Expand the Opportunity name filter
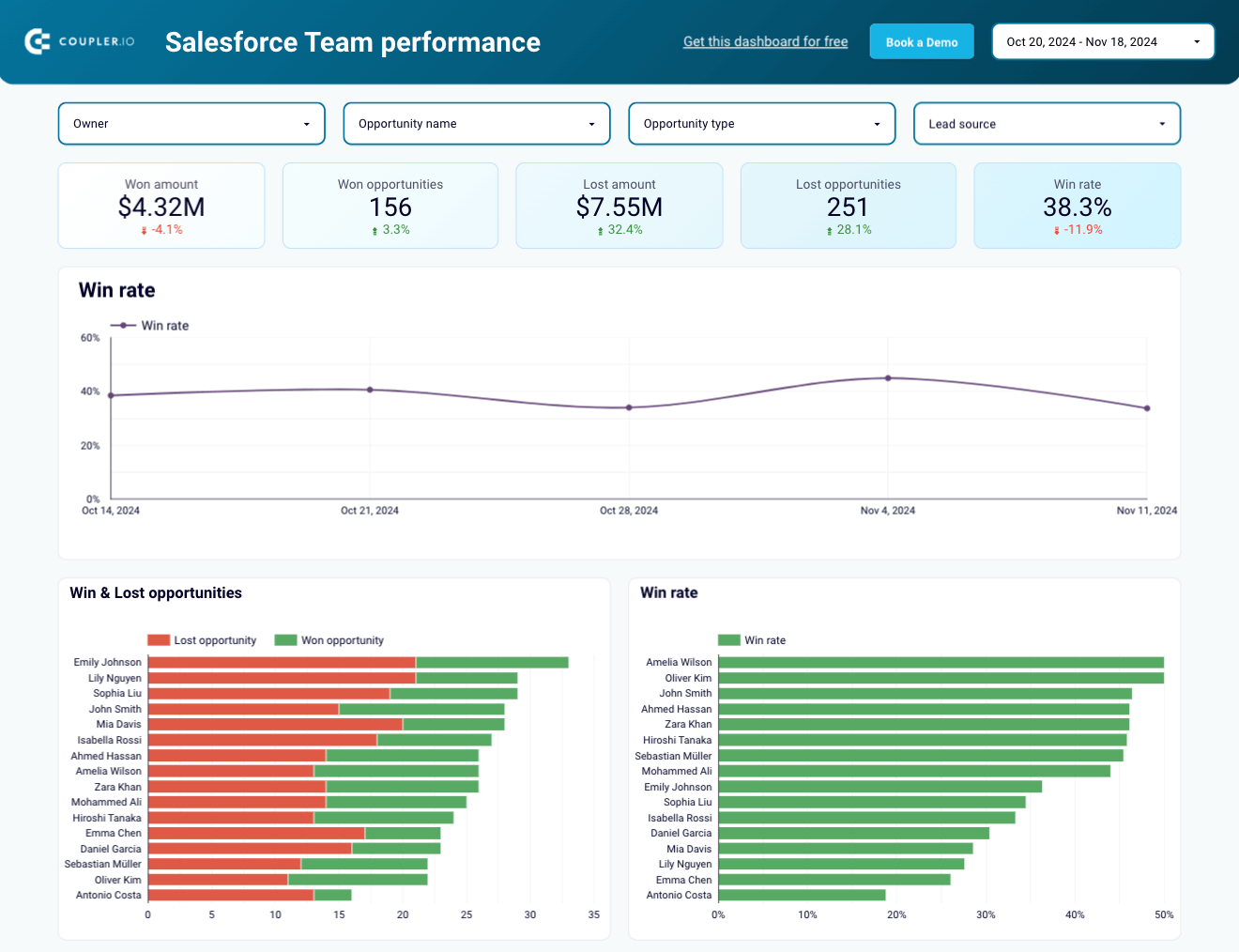This screenshot has height=952, width=1239. pos(477,124)
